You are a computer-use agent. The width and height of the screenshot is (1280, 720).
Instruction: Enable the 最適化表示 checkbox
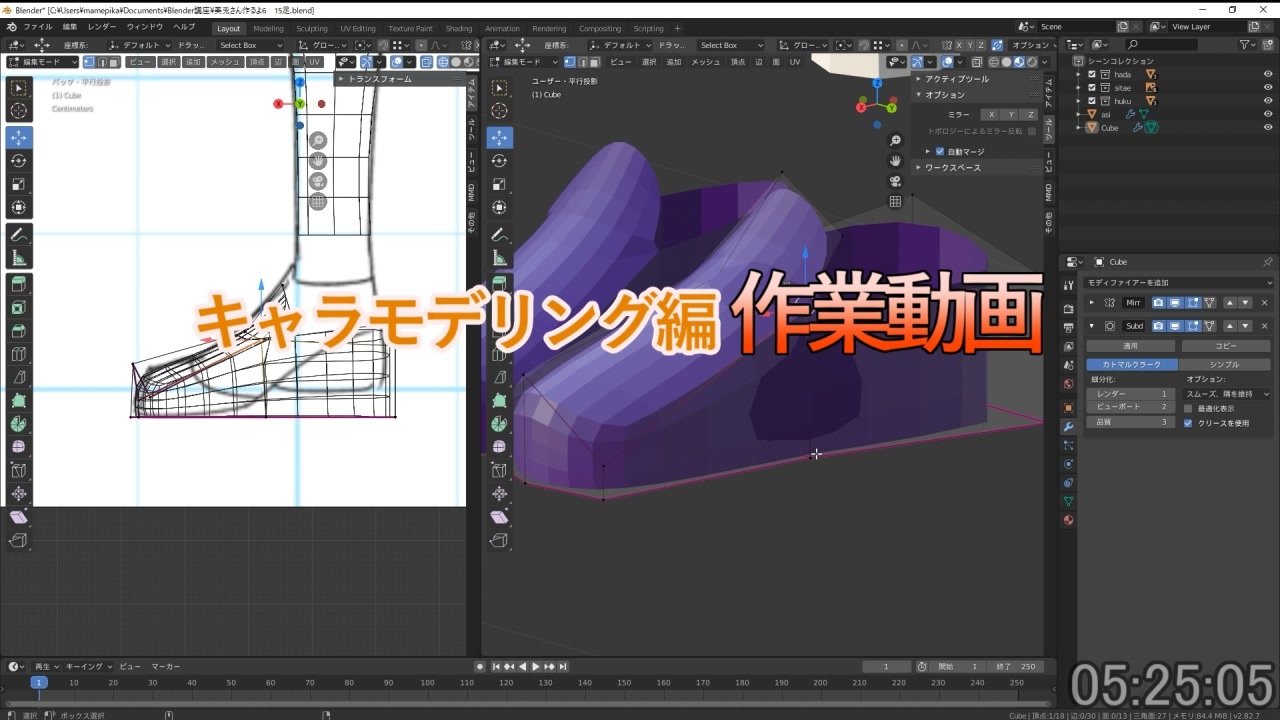coord(1188,408)
